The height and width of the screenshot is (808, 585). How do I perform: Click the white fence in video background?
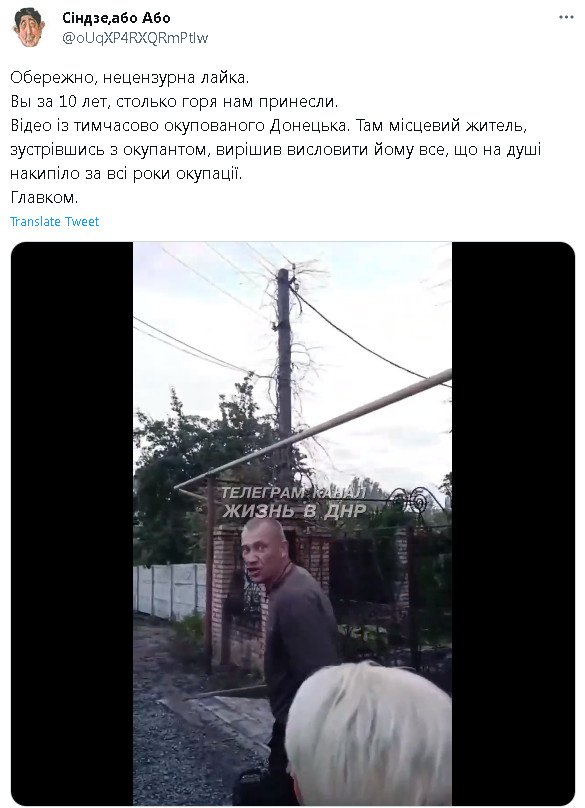pos(170,590)
